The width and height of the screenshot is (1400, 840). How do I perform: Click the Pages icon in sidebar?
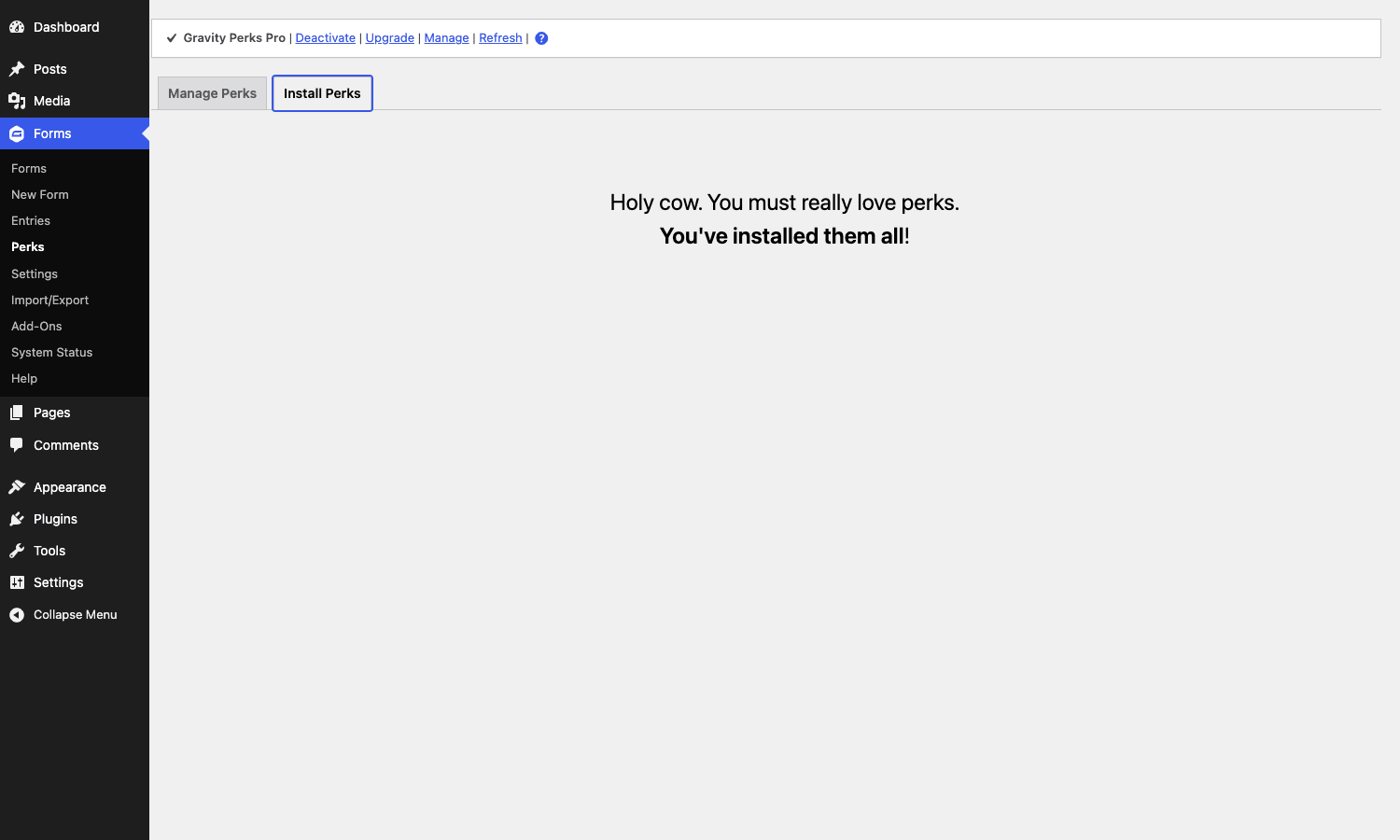pos(17,413)
